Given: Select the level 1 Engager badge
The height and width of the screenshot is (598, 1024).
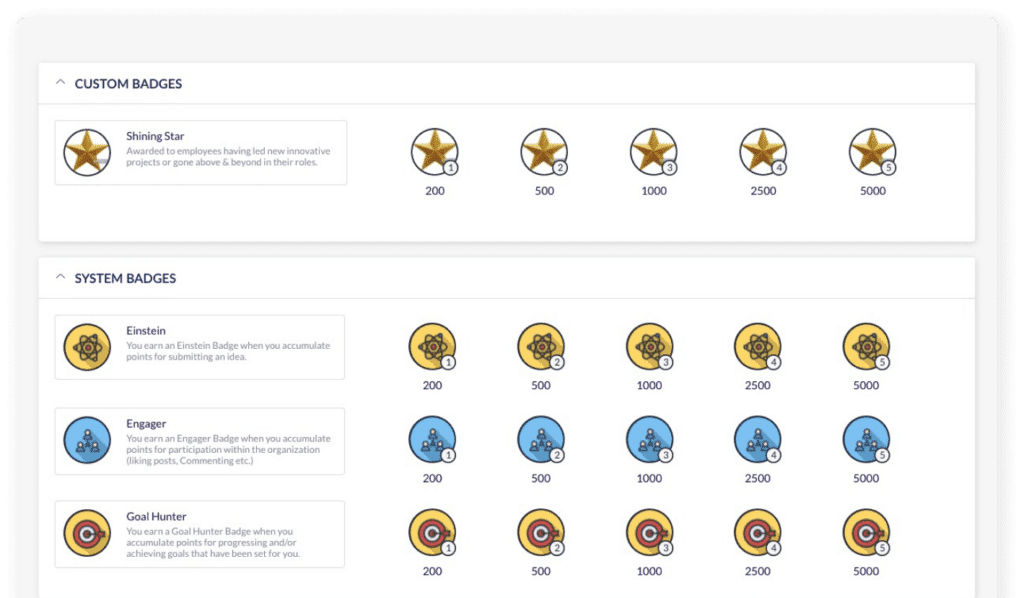Looking at the screenshot, I should point(432,440).
